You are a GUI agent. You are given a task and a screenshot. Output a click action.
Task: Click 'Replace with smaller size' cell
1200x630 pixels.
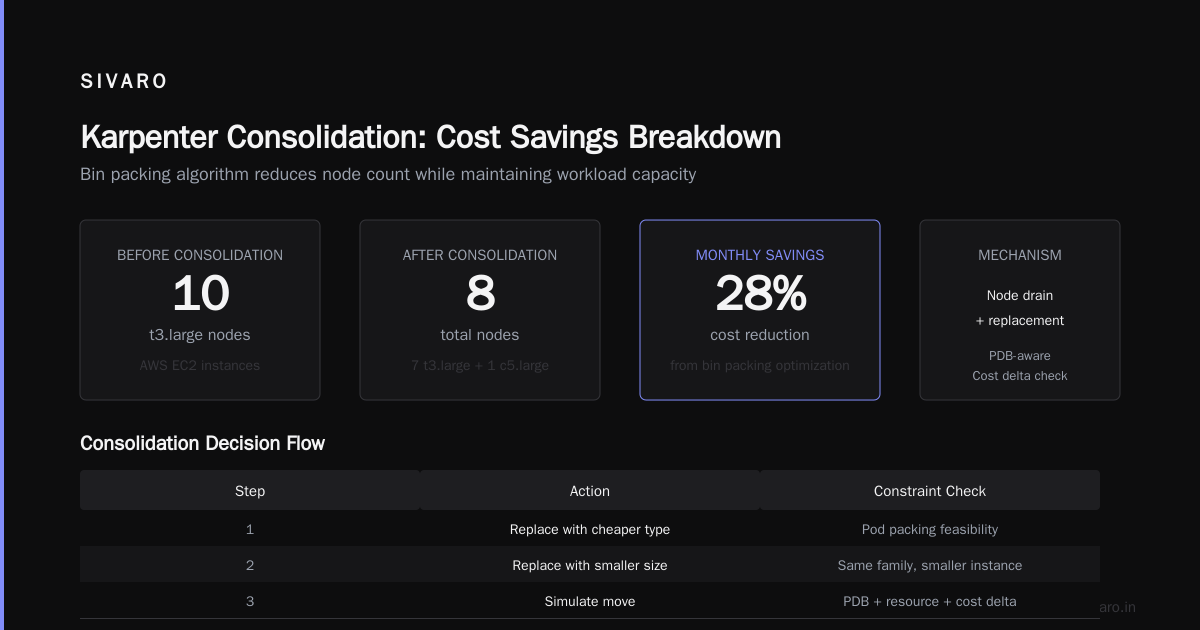tap(590, 565)
